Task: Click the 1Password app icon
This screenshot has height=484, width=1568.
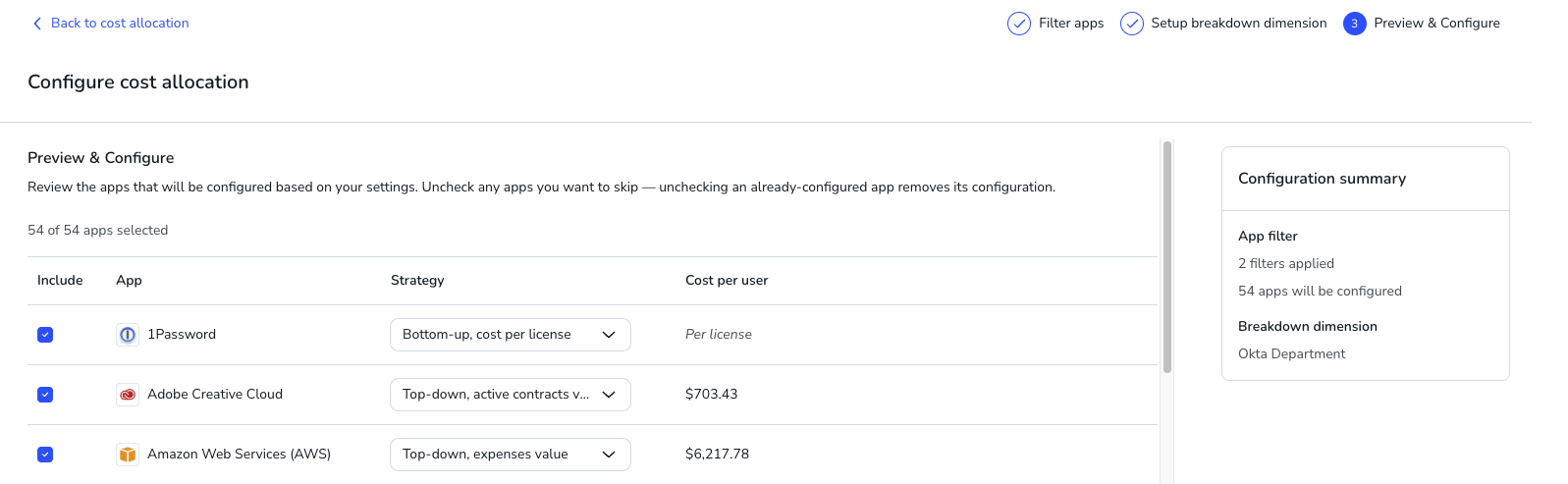Action: pyautogui.click(x=128, y=335)
